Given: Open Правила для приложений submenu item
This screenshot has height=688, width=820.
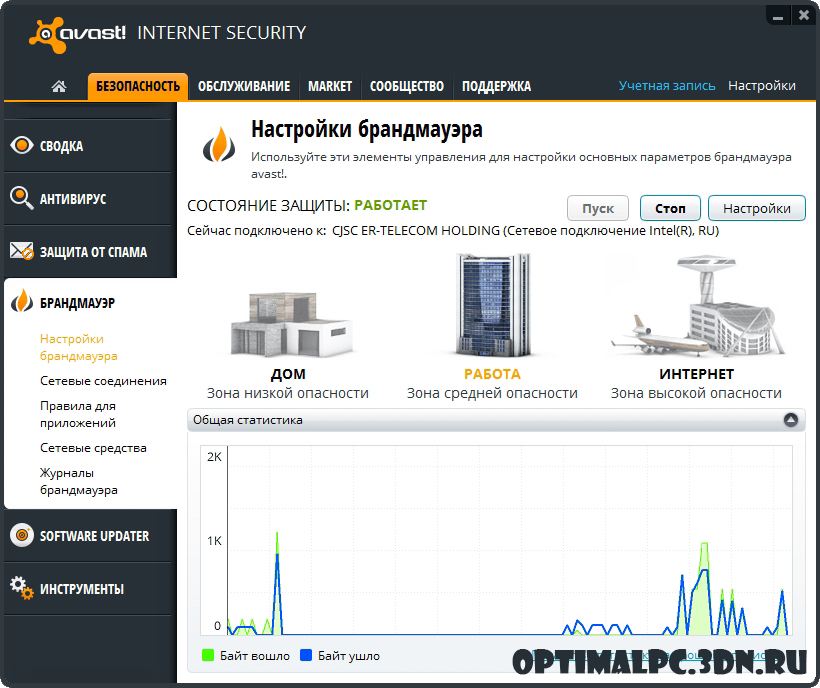Looking at the screenshot, I should pos(78,415).
